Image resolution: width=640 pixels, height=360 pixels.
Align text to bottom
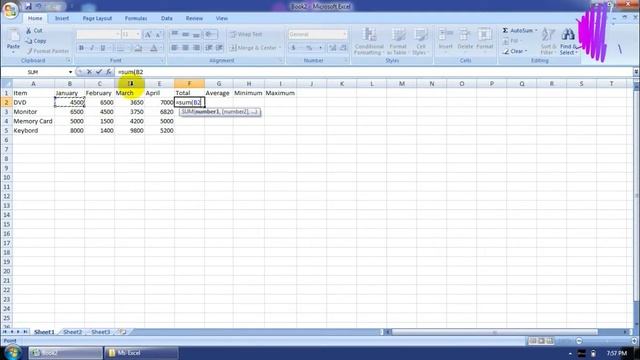tap(196, 35)
